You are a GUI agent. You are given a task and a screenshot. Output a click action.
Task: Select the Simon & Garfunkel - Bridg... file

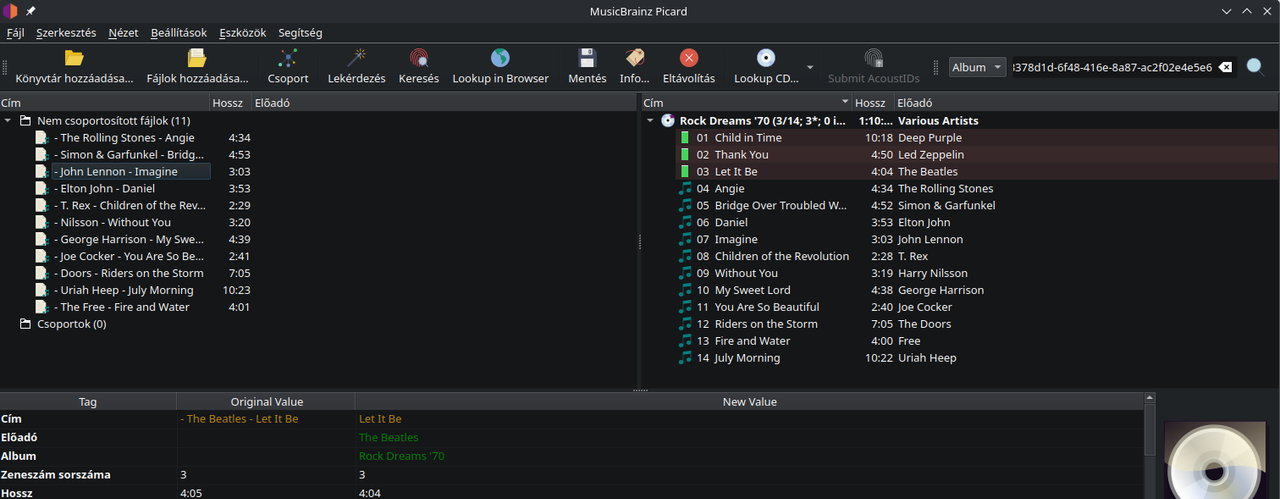(x=129, y=154)
